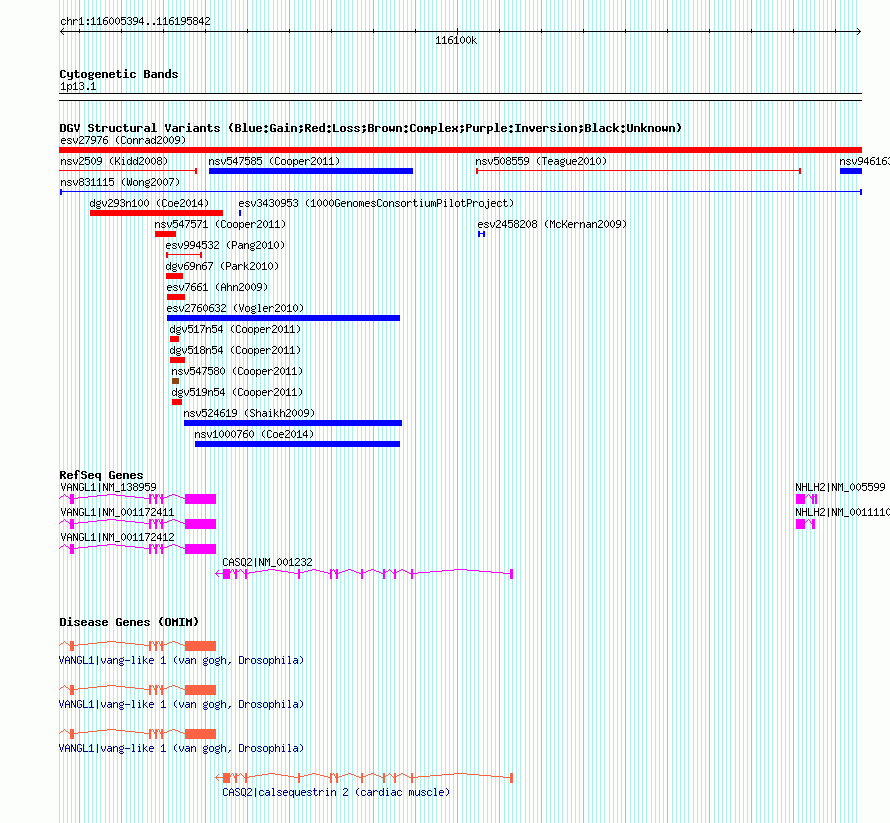Click the nsv524619 (Shaikh2009) blue bar
The height and width of the screenshot is (823, 890).
click(293, 423)
